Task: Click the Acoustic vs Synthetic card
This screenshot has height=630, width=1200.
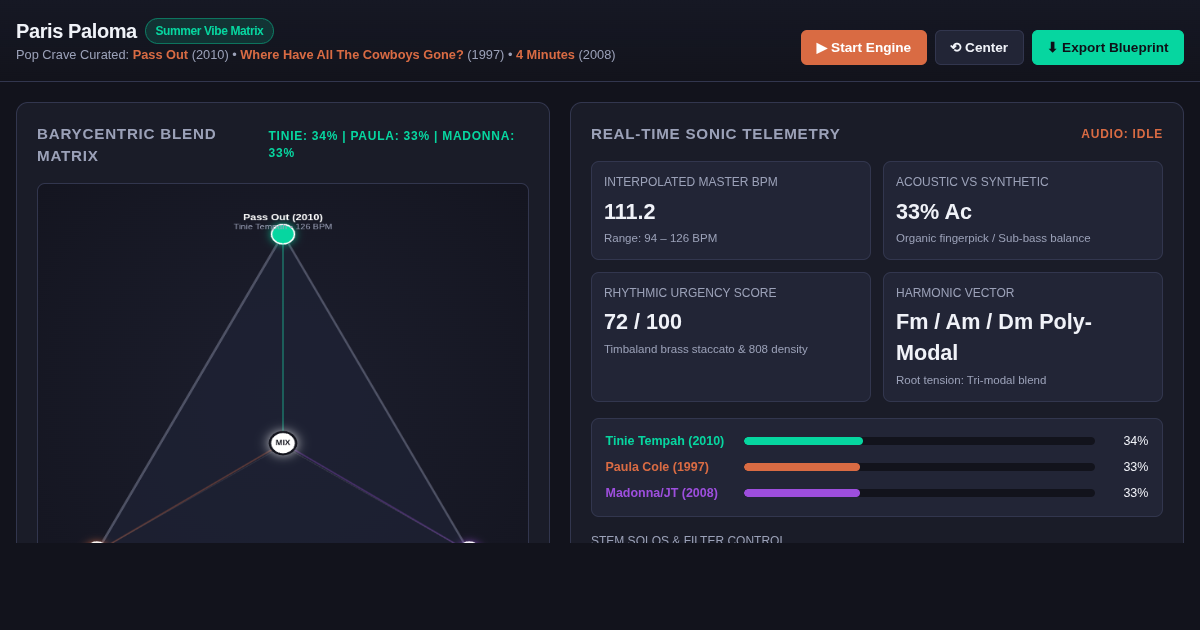Action: [x=1023, y=210]
